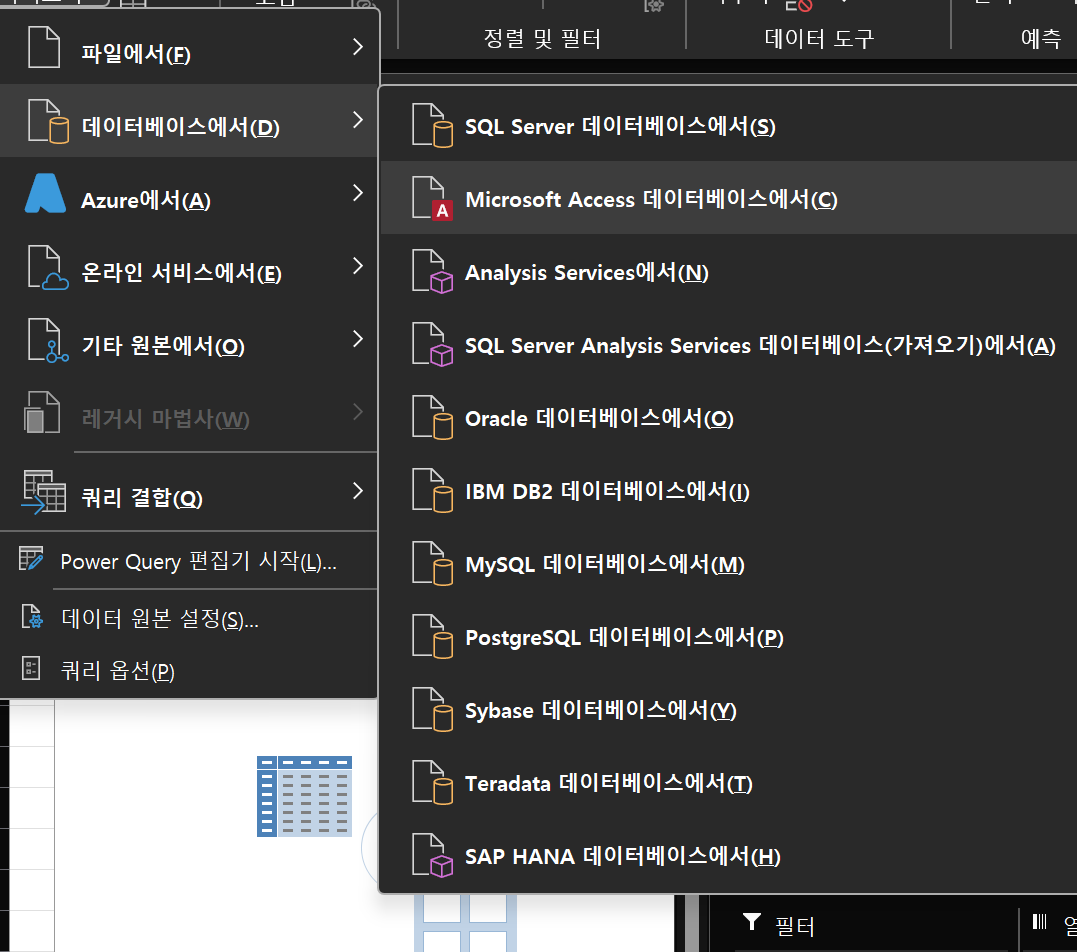Expand the 기타 원본에서 submenu chevron

(358, 340)
